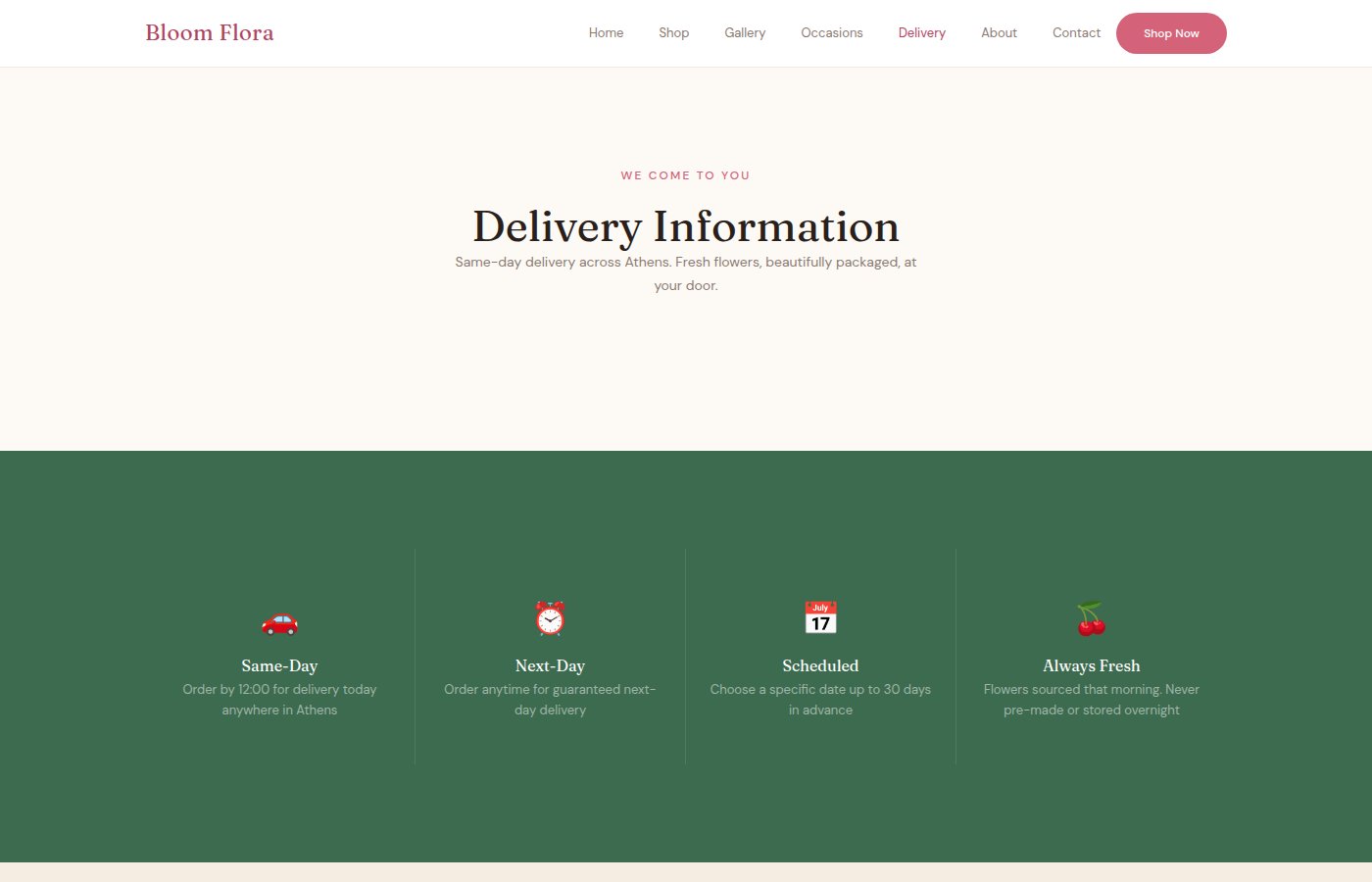Image resolution: width=1372 pixels, height=882 pixels.
Task: Click the July 17 calendar icon
Action: click(x=820, y=618)
